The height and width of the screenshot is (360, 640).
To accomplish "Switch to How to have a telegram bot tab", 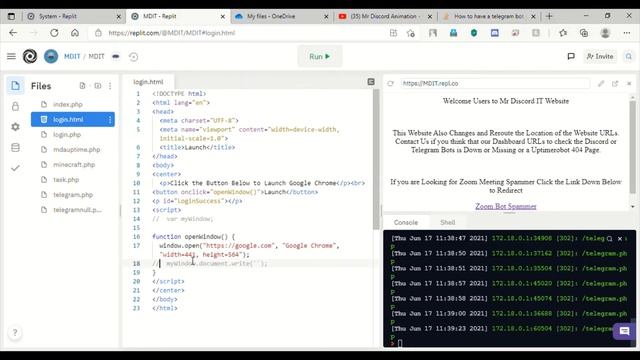I will pyautogui.click(x=489, y=16).
